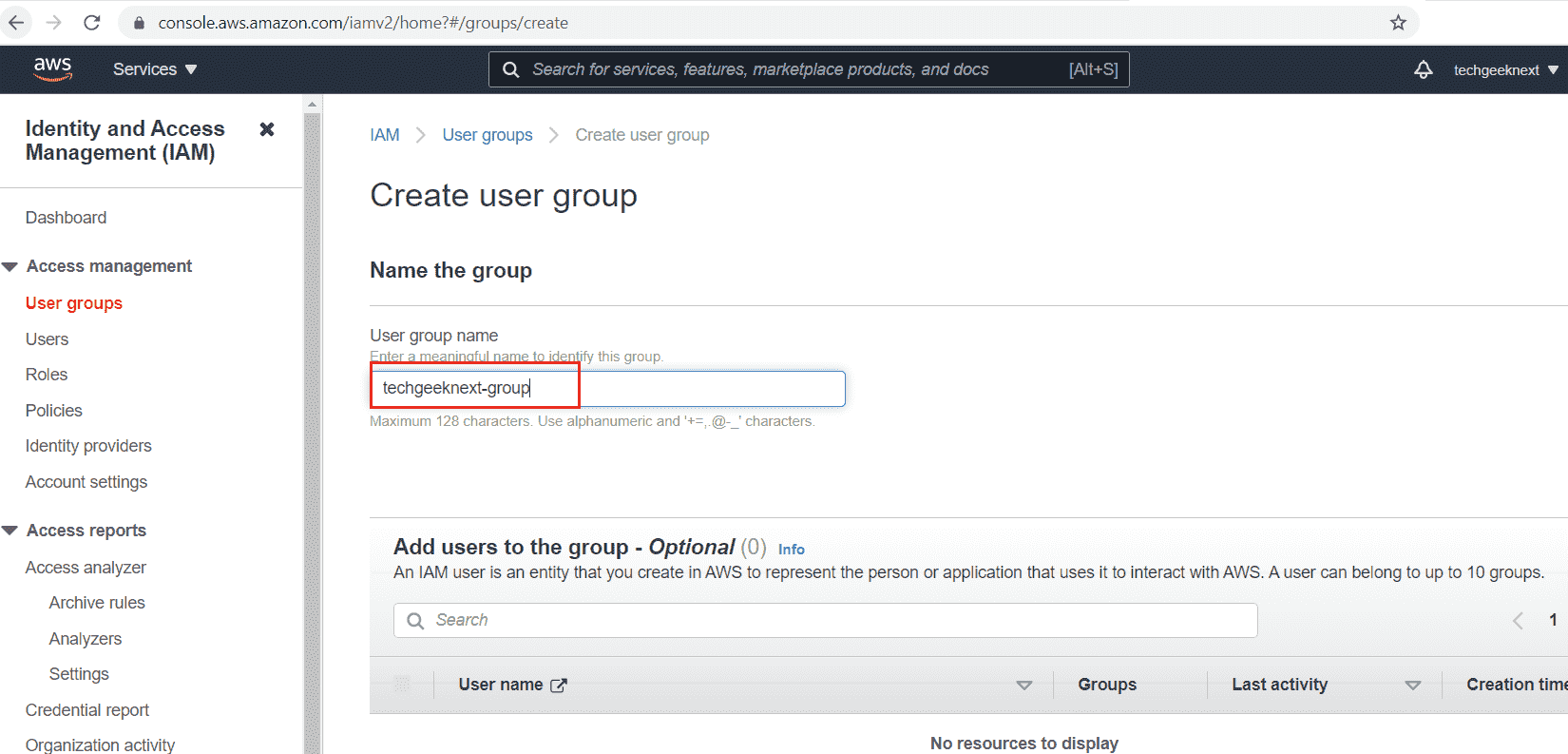Click the User groups breadcrumb link
The image size is (1568, 754).
click(x=488, y=135)
